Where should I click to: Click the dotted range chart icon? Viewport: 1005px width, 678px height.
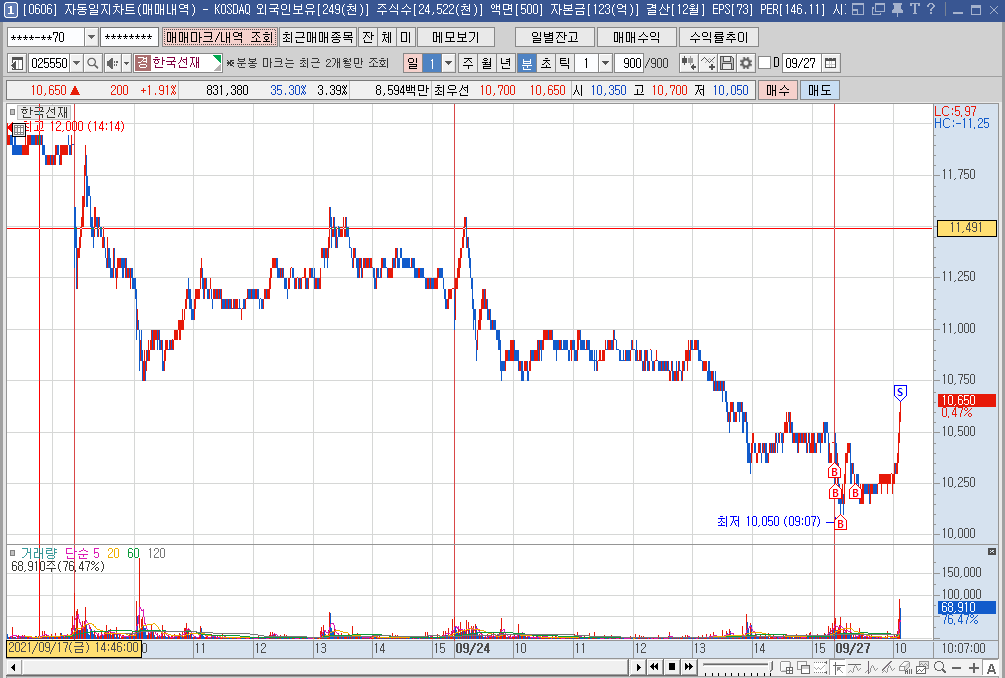pyautogui.click(x=820, y=667)
